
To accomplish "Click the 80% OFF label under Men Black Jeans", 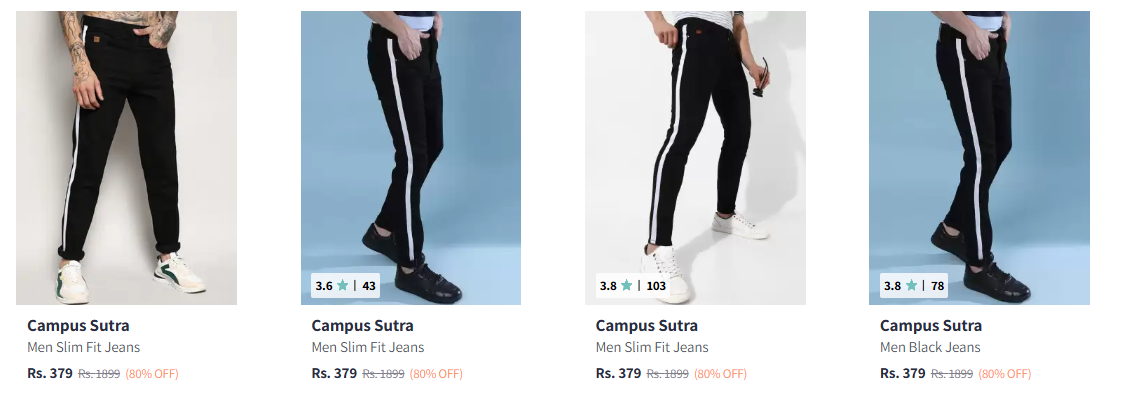I will (x=1004, y=374).
